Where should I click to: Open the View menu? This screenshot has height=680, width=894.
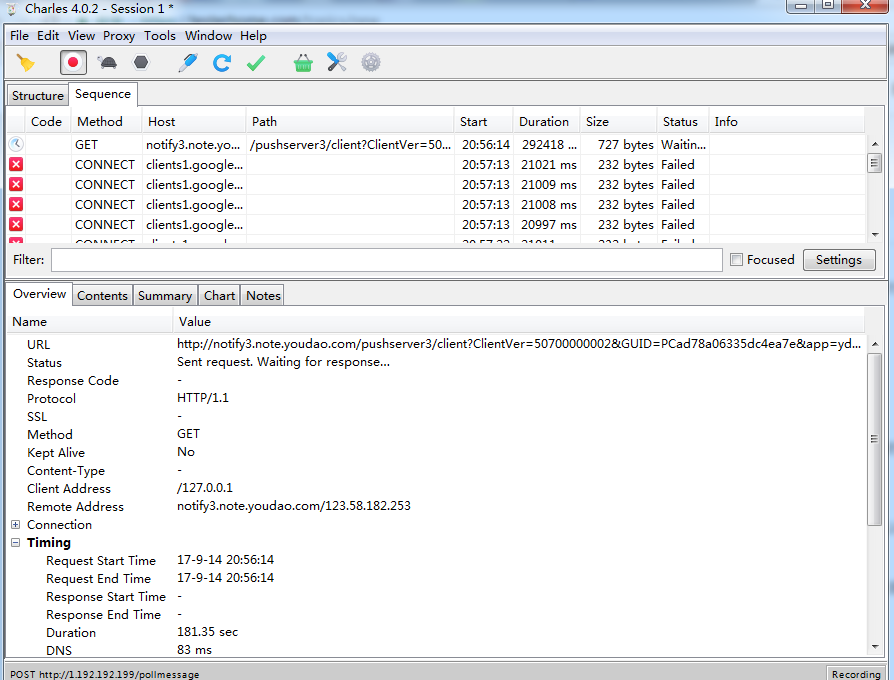coord(82,36)
